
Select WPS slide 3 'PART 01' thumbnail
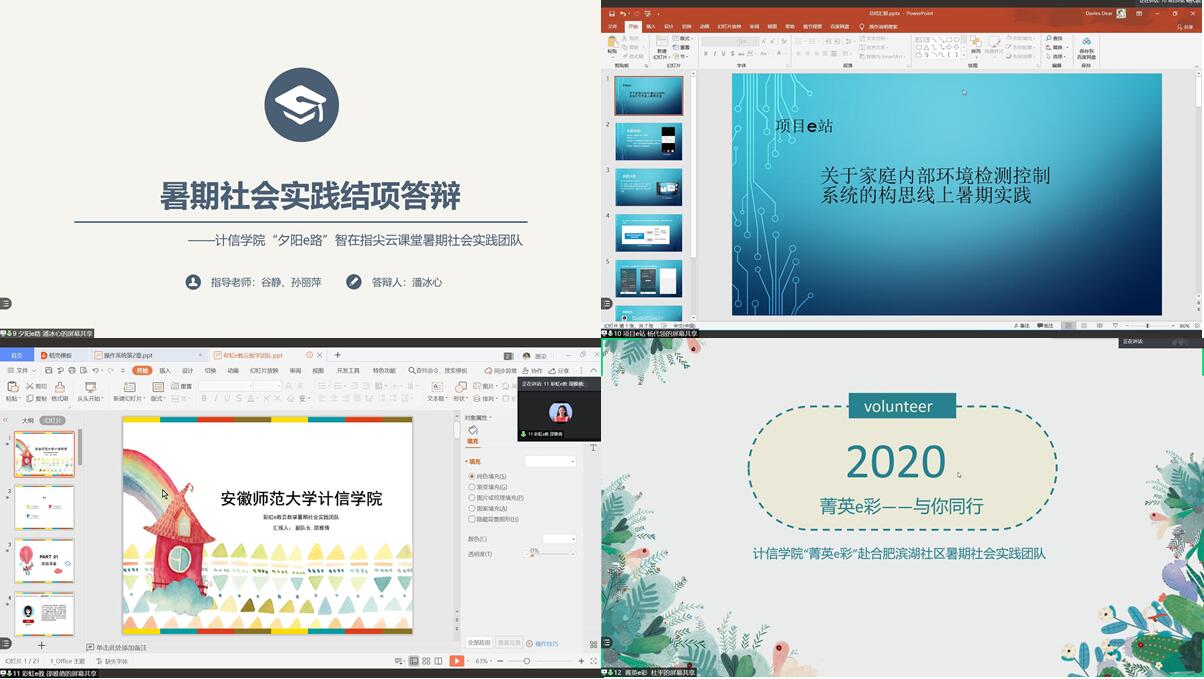coord(44,561)
